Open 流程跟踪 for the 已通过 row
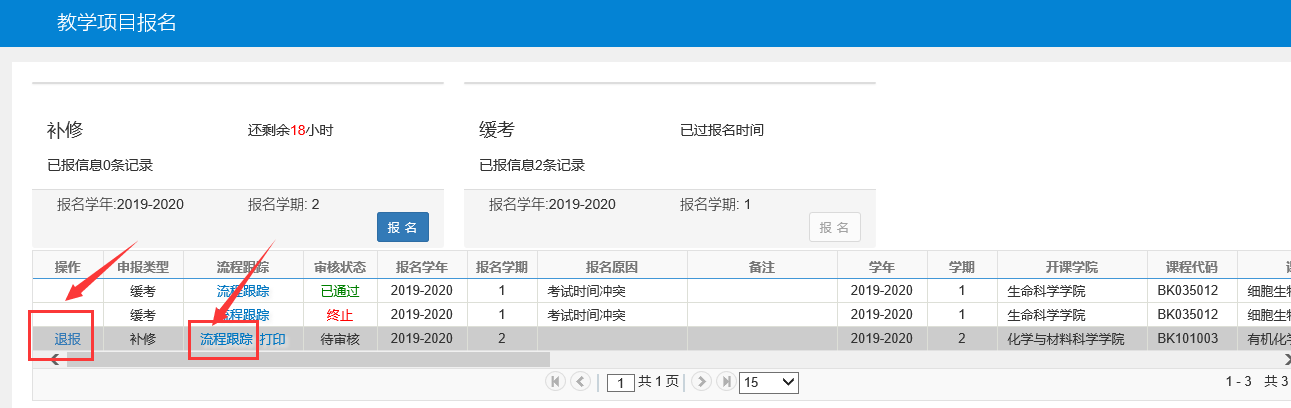The width and height of the screenshot is (1291, 408). (243, 291)
